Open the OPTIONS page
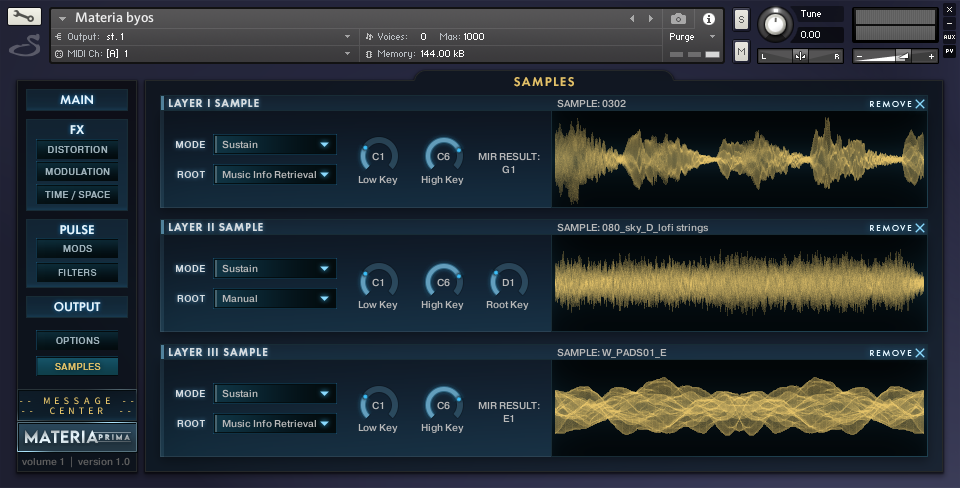 click(77, 340)
